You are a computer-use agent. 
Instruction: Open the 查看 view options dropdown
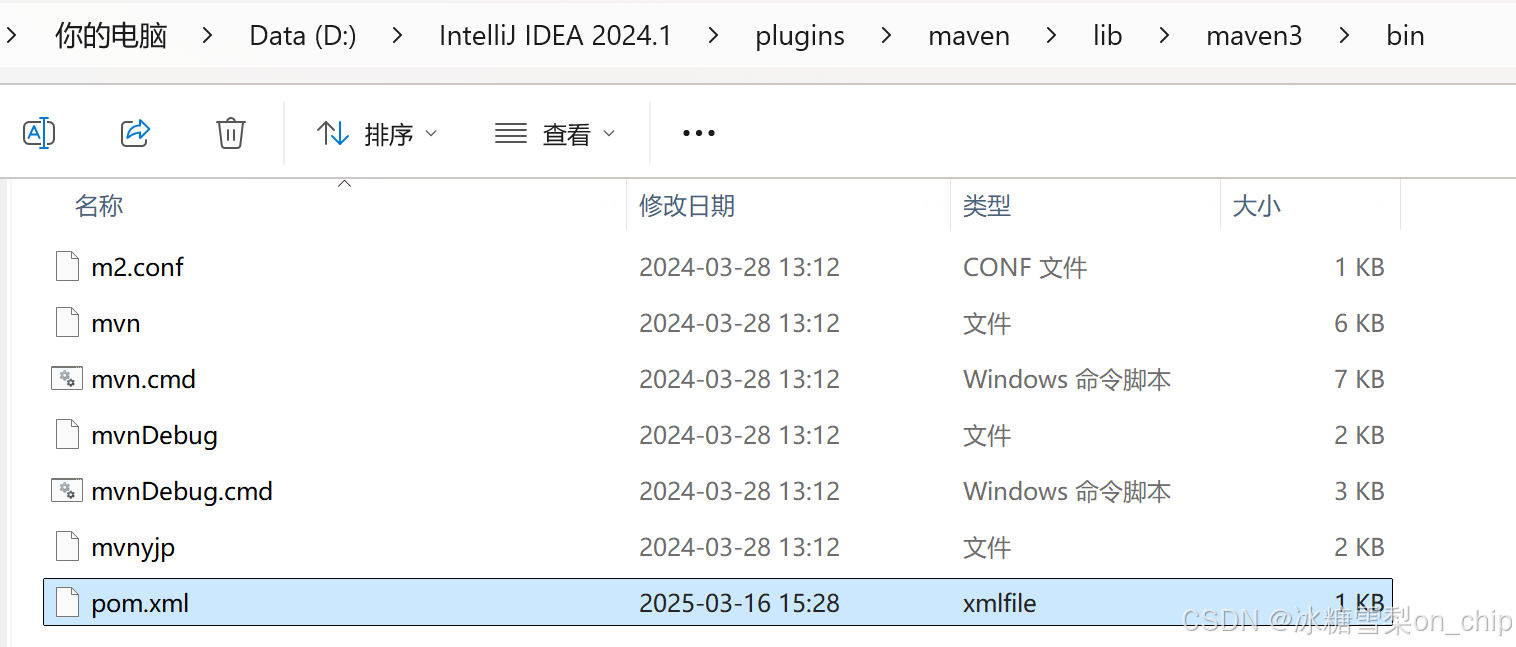click(x=555, y=132)
